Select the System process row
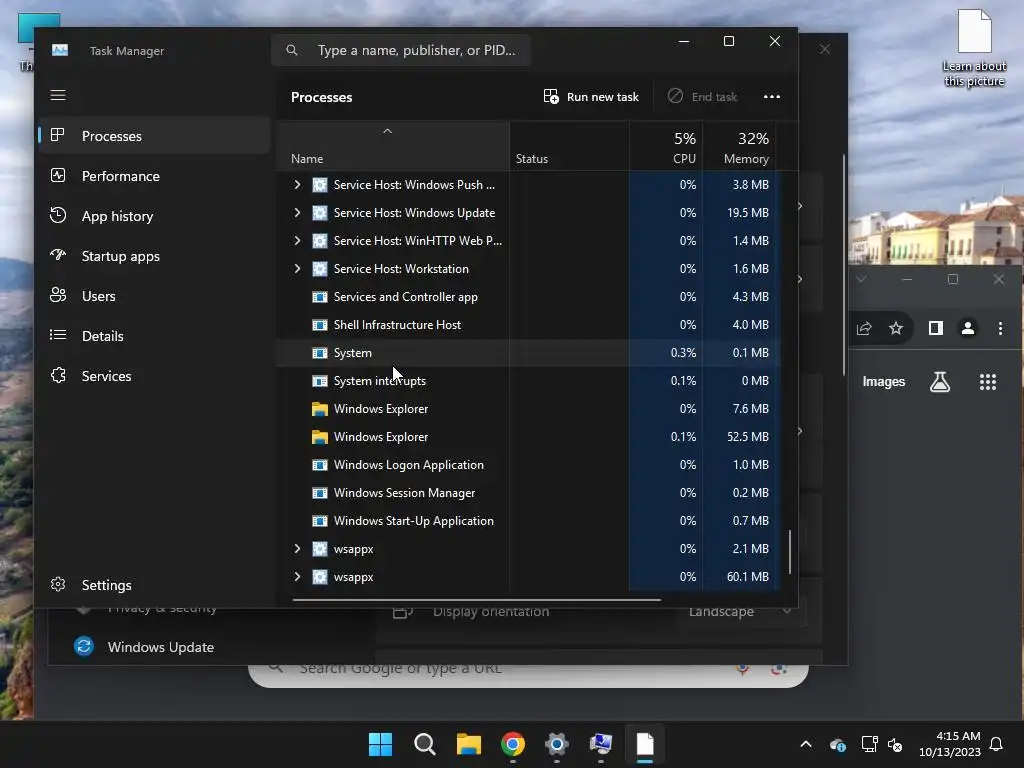 pyautogui.click(x=528, y=353)
